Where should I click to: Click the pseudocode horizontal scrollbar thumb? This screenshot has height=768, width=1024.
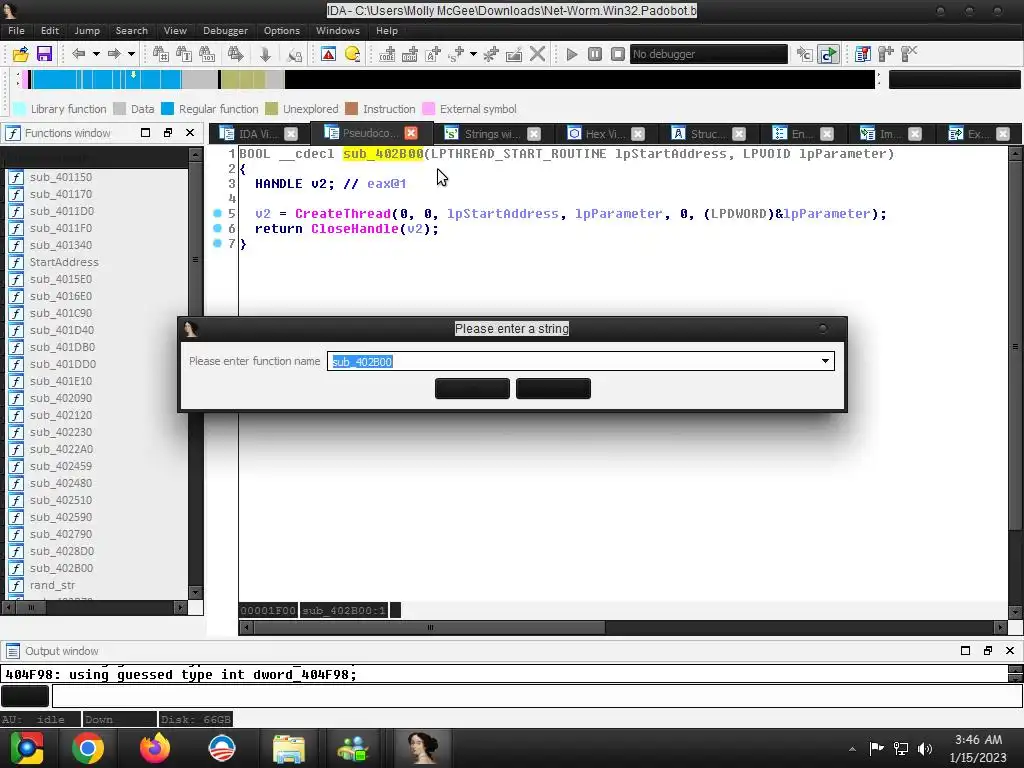click(429, 628)
